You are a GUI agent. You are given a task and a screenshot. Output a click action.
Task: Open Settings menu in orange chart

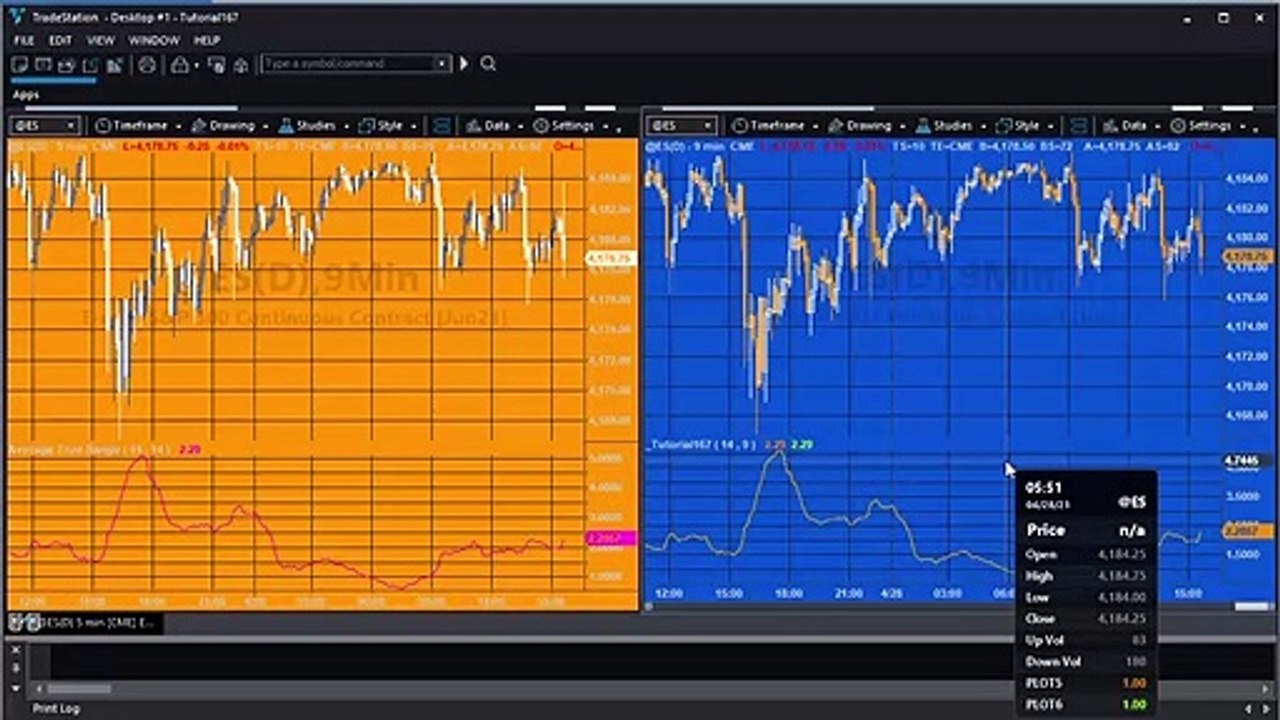(573, 126)
